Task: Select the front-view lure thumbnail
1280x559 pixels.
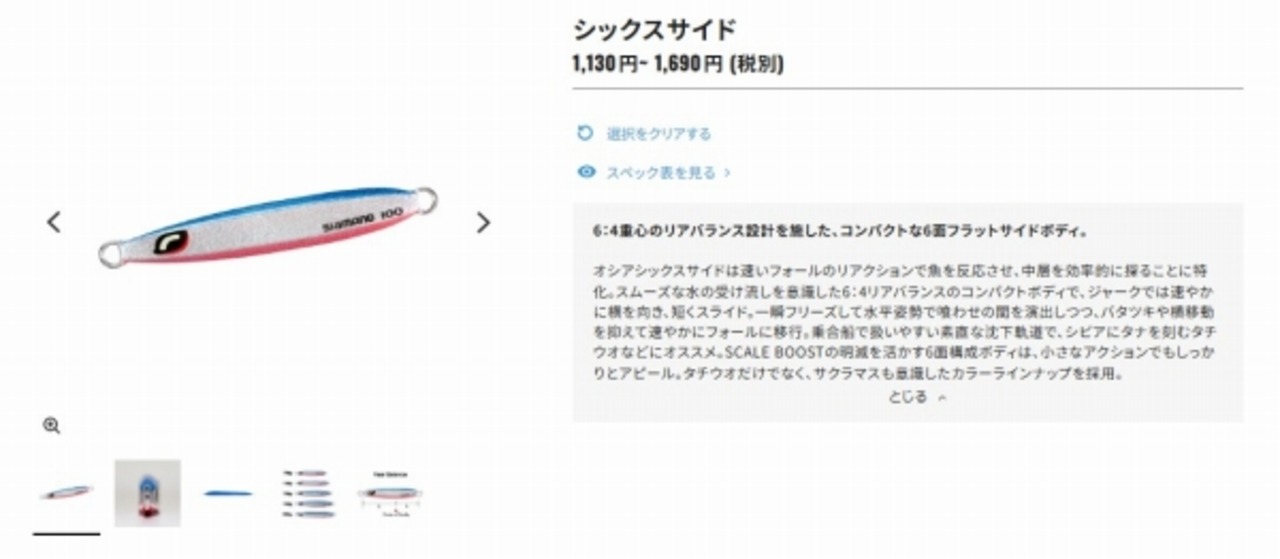Action: coord(147,493)
